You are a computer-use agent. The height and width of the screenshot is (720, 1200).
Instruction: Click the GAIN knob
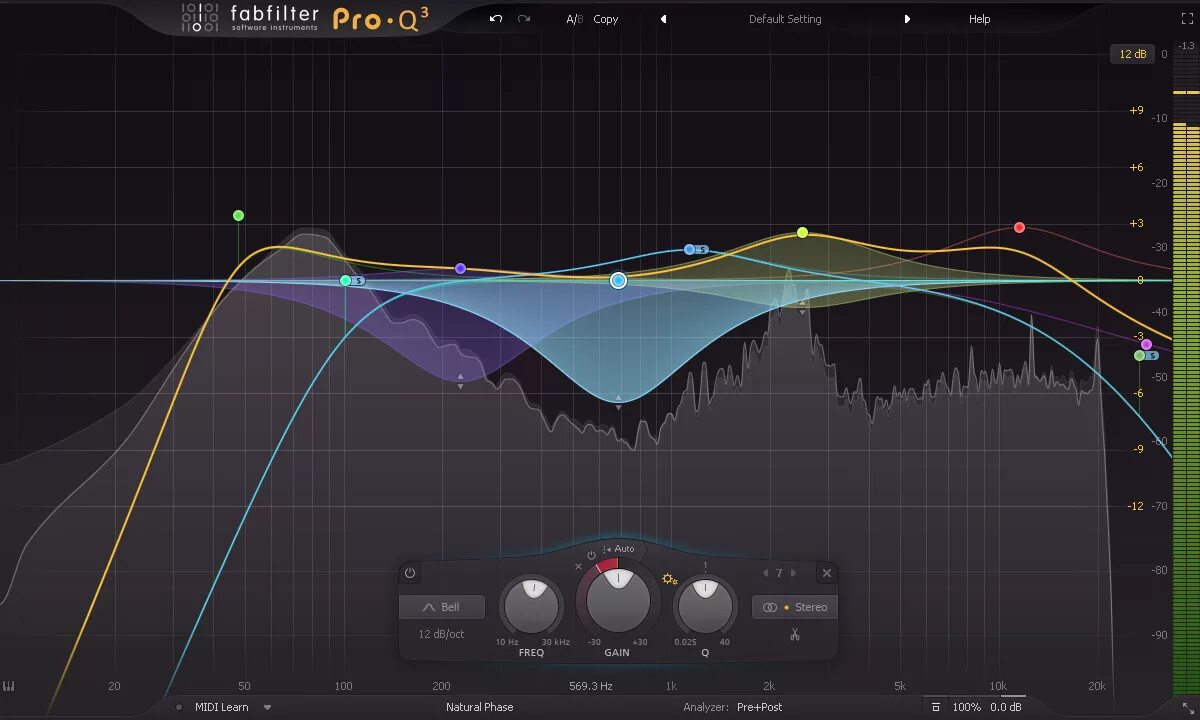(x=618, y=600)
